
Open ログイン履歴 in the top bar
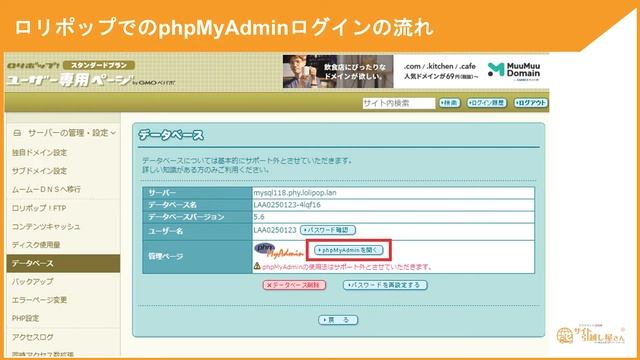point(487,103)
